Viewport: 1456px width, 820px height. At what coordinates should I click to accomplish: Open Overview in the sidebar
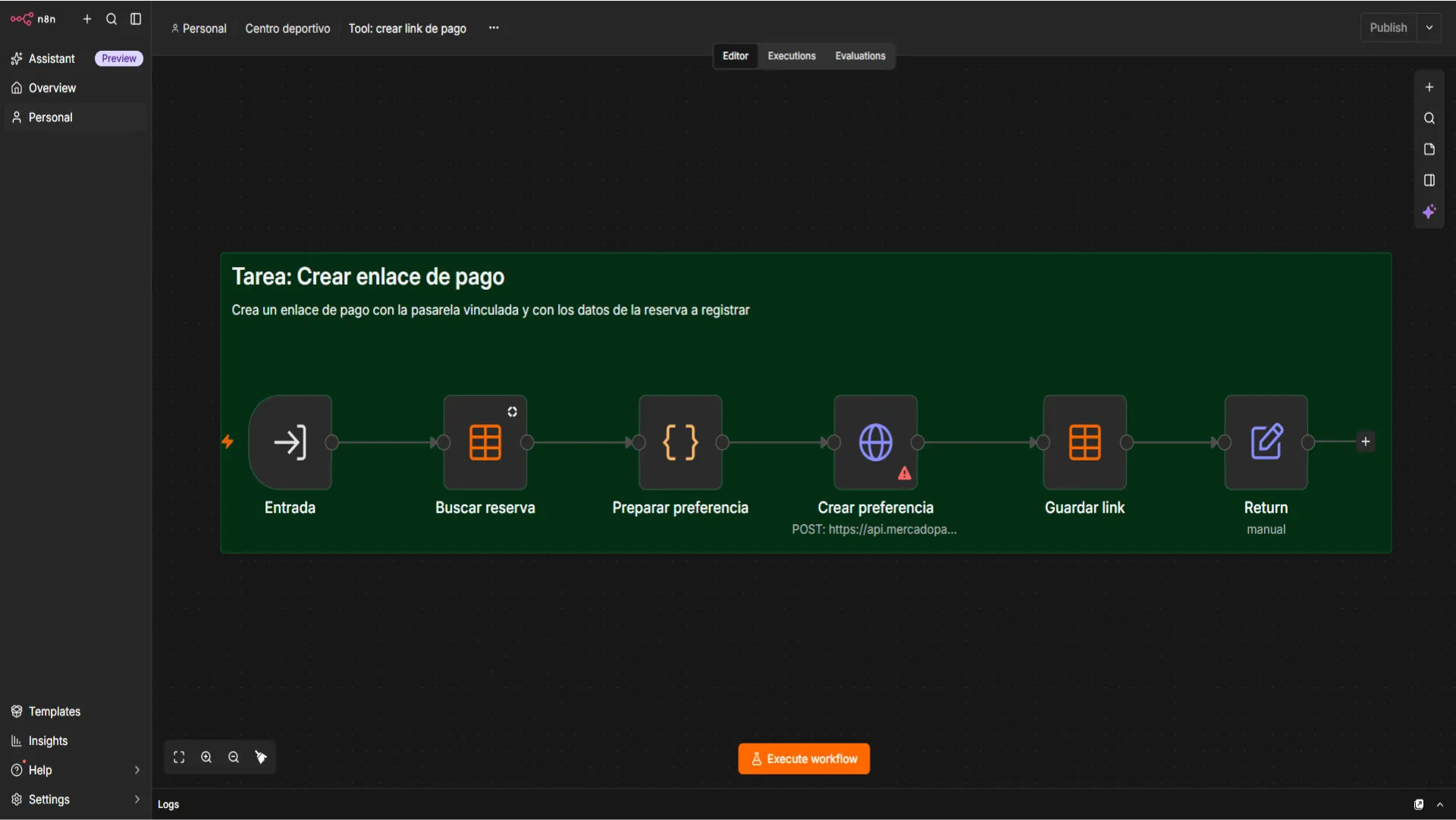coord(76,88)
